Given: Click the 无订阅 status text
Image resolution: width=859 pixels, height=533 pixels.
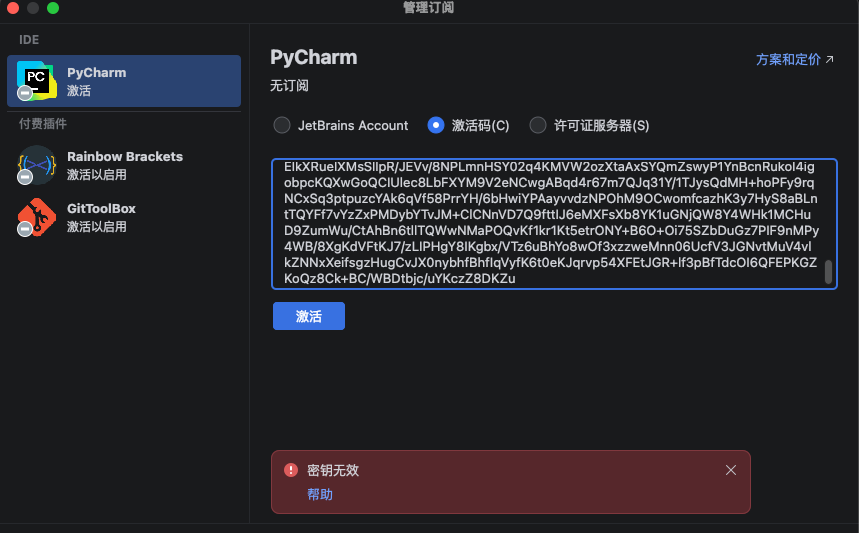Looking at the screenshot, I should tap(289, 85).
